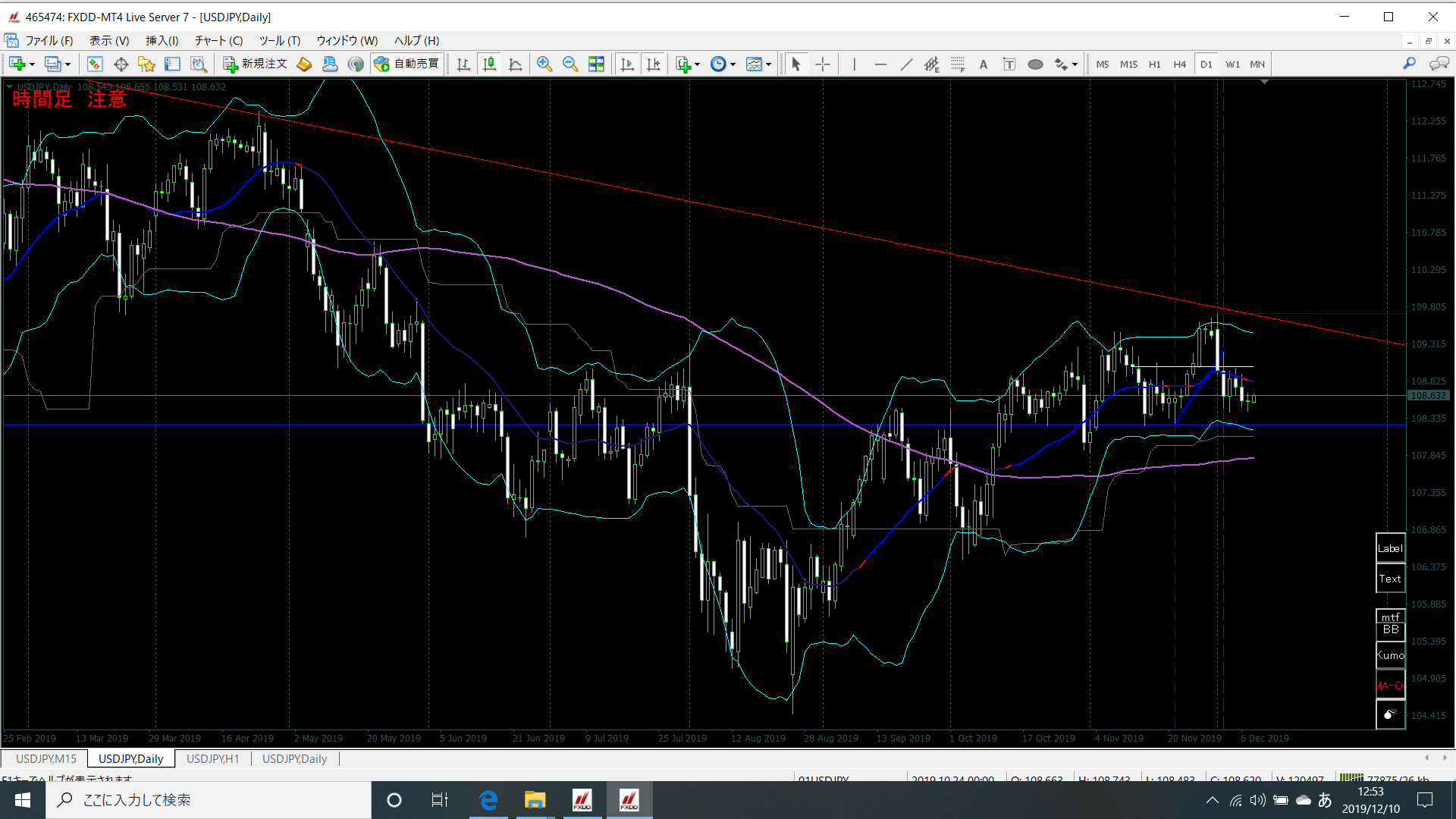The width and height of the screenshot is (1456, 819).
Task: Open the Navigator folder-star icon
Action: (x=146, y=64)
